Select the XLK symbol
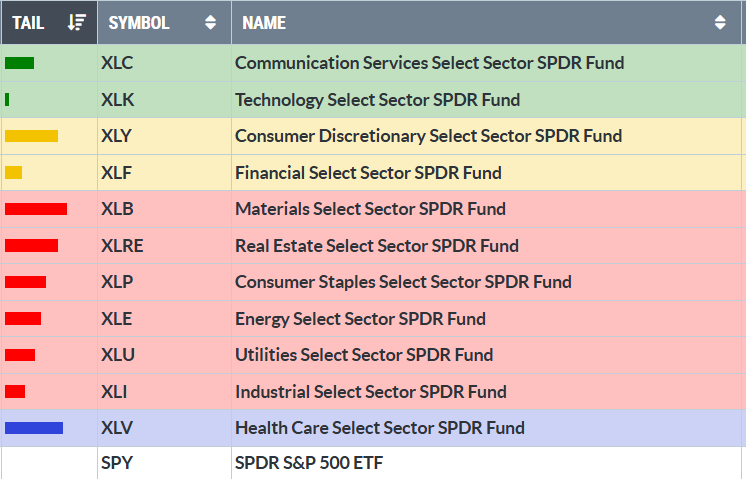Image resolution: width=746 pixels, height=479 pixels. point(117,100)
